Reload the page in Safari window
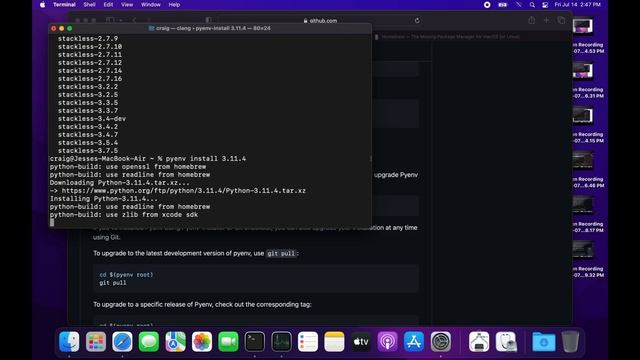Viewport: 640px width, 360px height. 417,20
